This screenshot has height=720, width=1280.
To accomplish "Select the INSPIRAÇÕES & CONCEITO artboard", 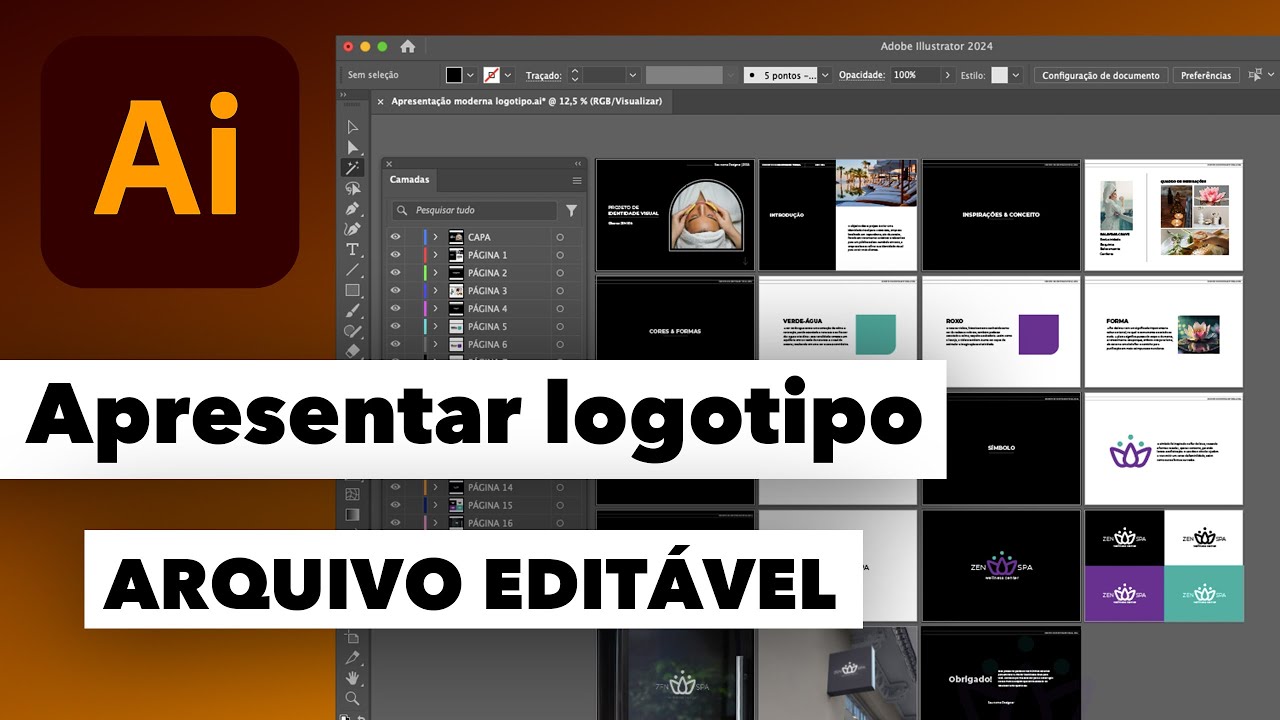I will (x=1001, y=214).
